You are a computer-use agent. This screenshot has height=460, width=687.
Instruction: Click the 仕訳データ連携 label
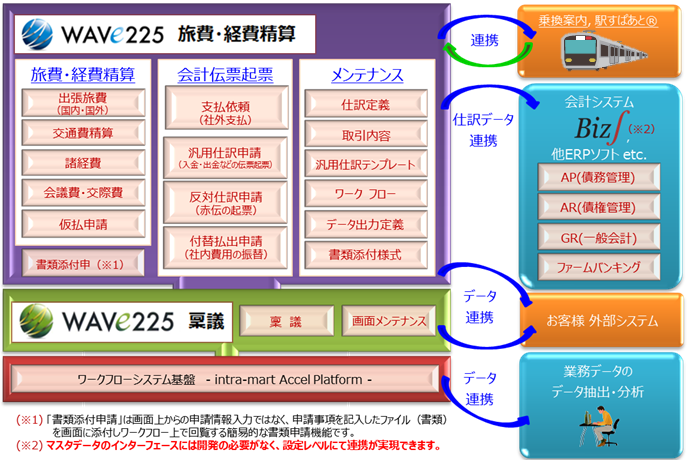(483, 130)
